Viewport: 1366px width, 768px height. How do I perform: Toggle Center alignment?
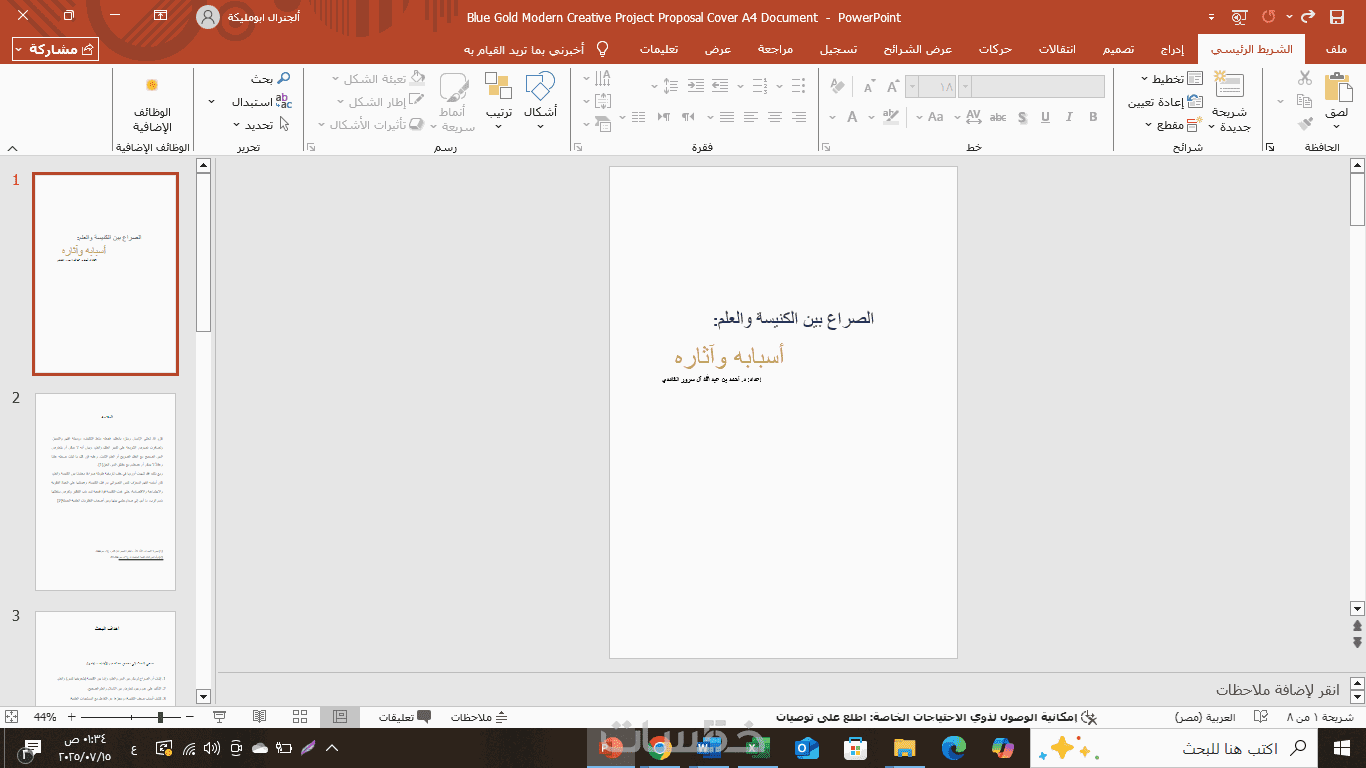click(775, 117)
